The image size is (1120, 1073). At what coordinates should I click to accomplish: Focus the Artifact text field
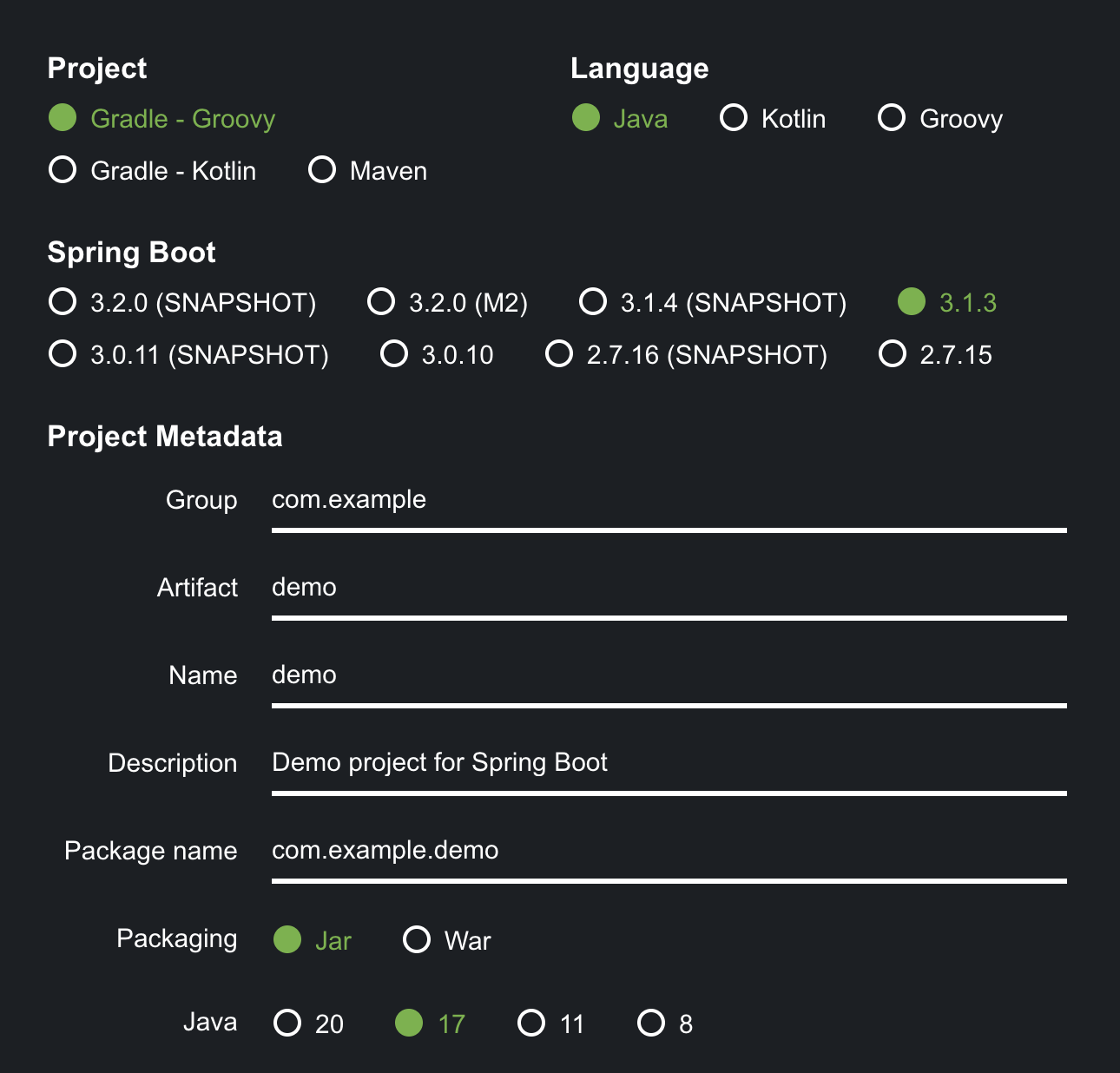pyautogui.click(x=669, y=589)
